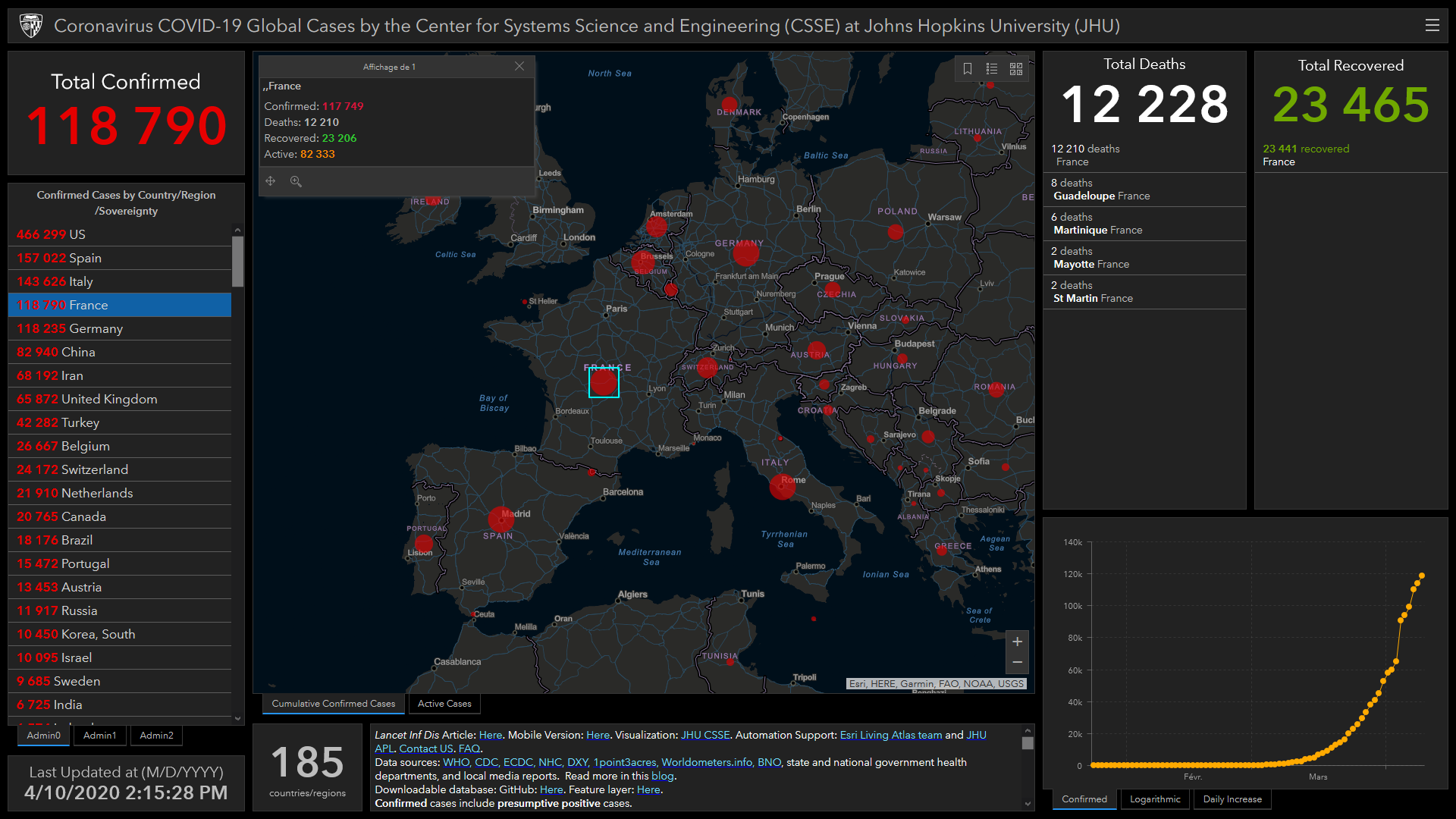This screenshot has width=1456, height=819.
Task: Click the Mayotte France deaths entry
Action: coord(1144,258)
